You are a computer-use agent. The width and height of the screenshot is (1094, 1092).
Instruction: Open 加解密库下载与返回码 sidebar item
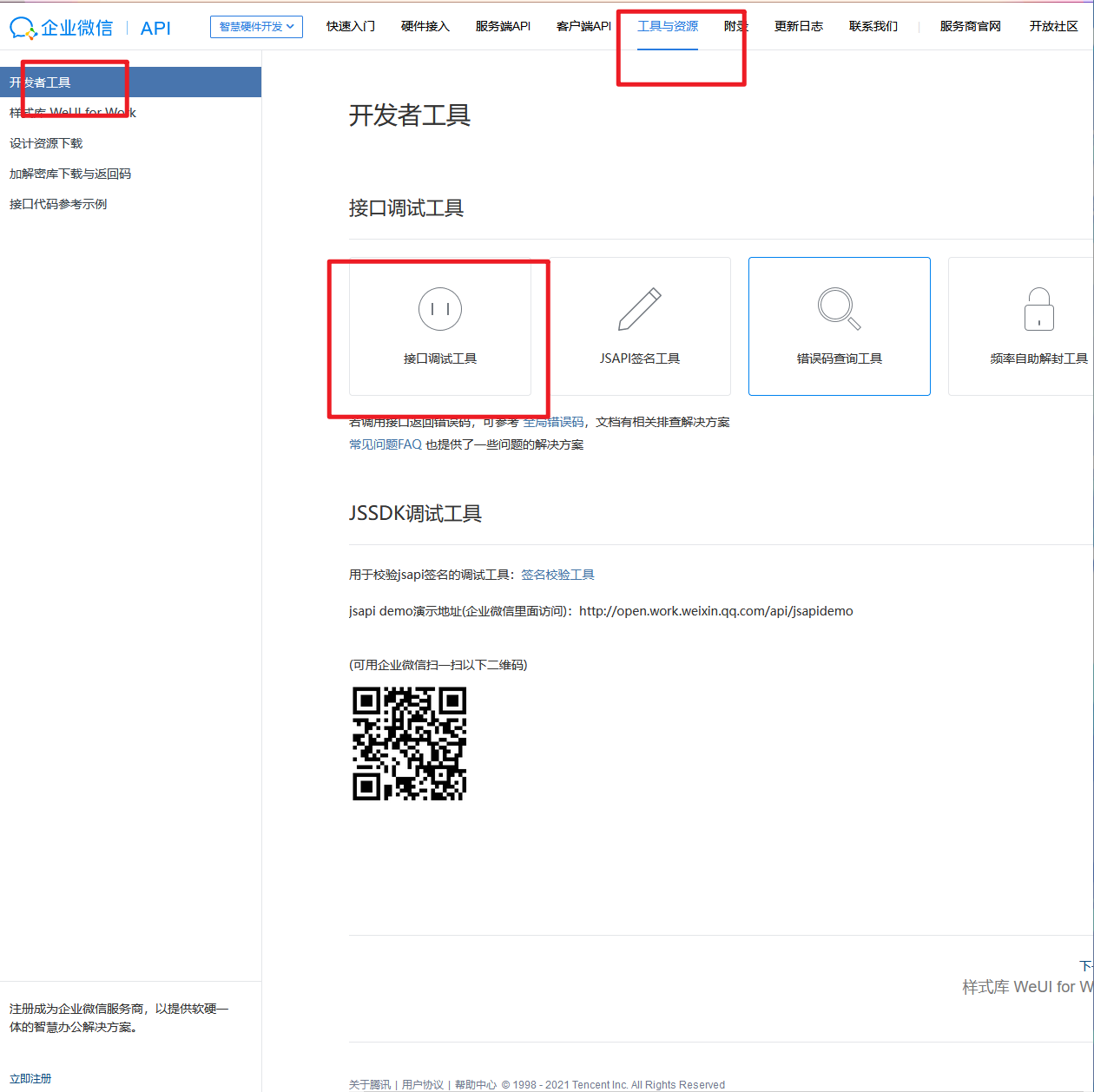tap(70, 174)
